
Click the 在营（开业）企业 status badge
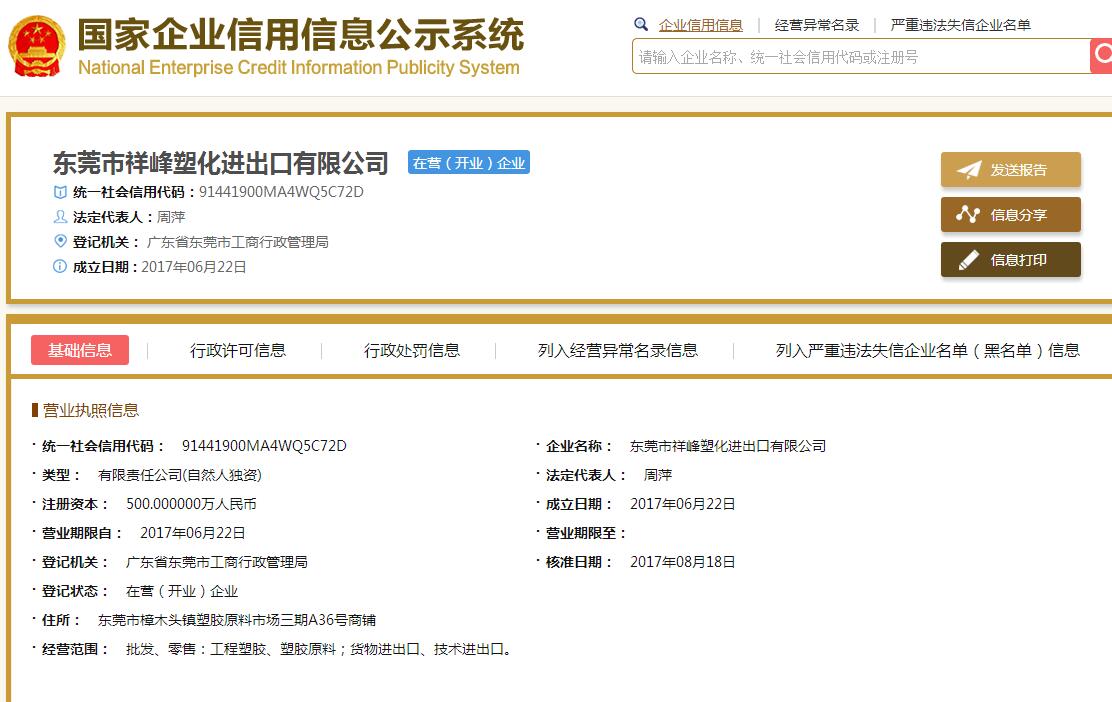468,163
